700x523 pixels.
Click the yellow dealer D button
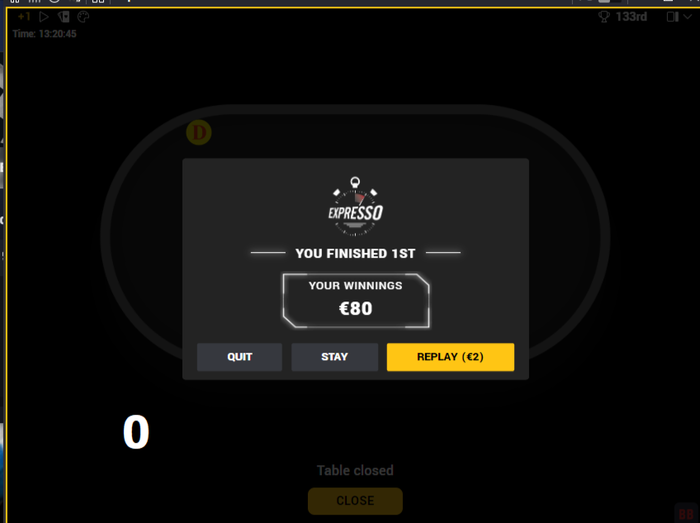tap(199, 132)
